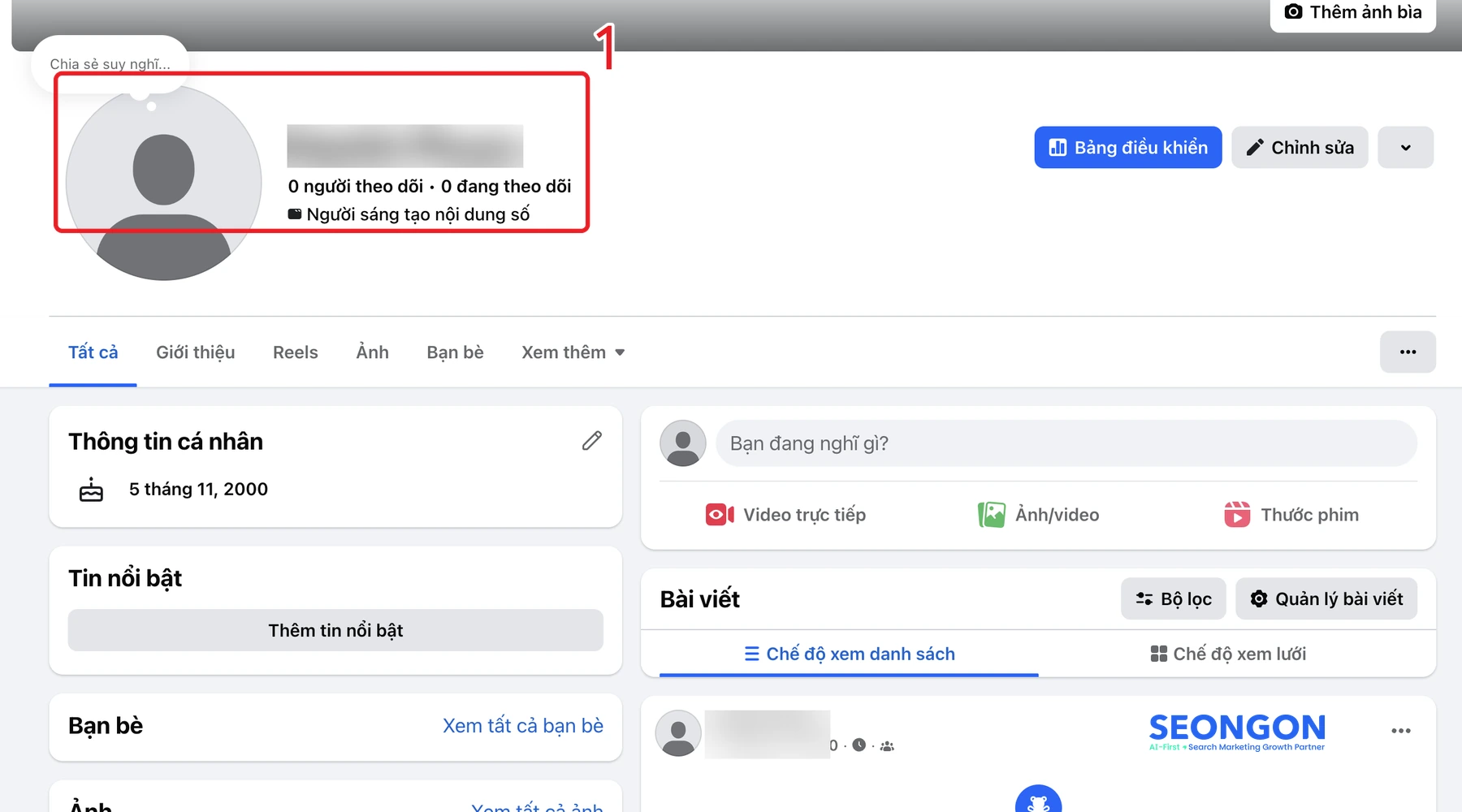Click the avatar next to the post composer
Viewport: 1462px width, 812px height.
pyautogui.click(x=682, y=443)
